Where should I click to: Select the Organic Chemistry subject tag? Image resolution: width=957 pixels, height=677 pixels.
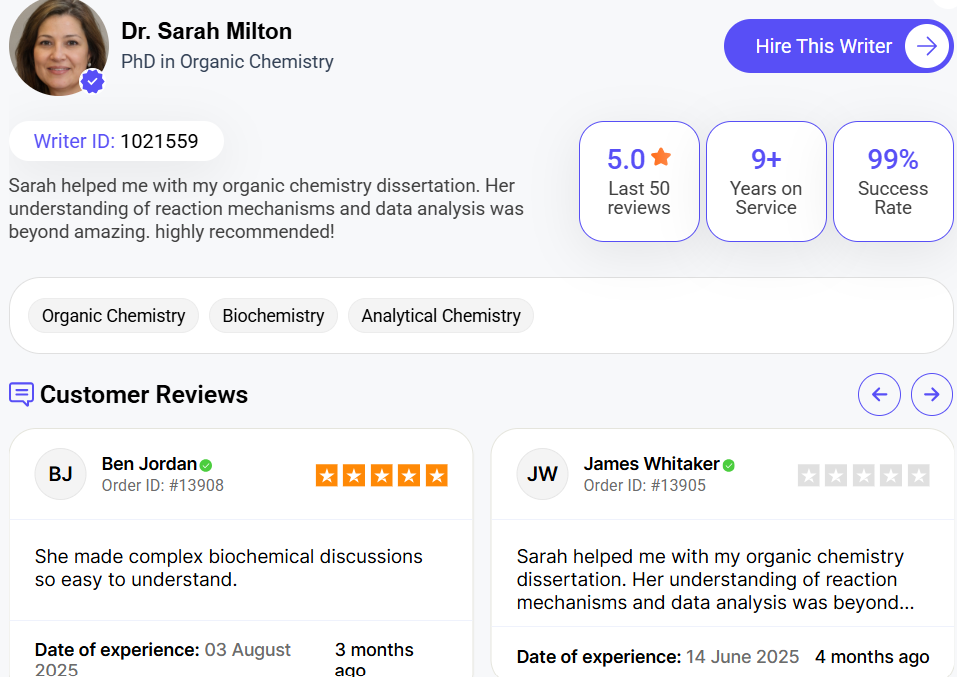click(114, 316)
